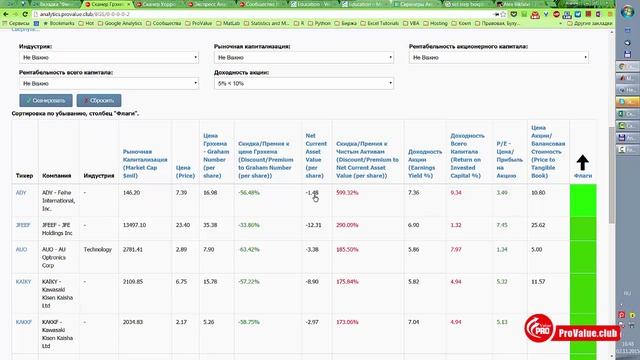Show hidden bookmarks via the overflow chevron

[x=560, y=23]
